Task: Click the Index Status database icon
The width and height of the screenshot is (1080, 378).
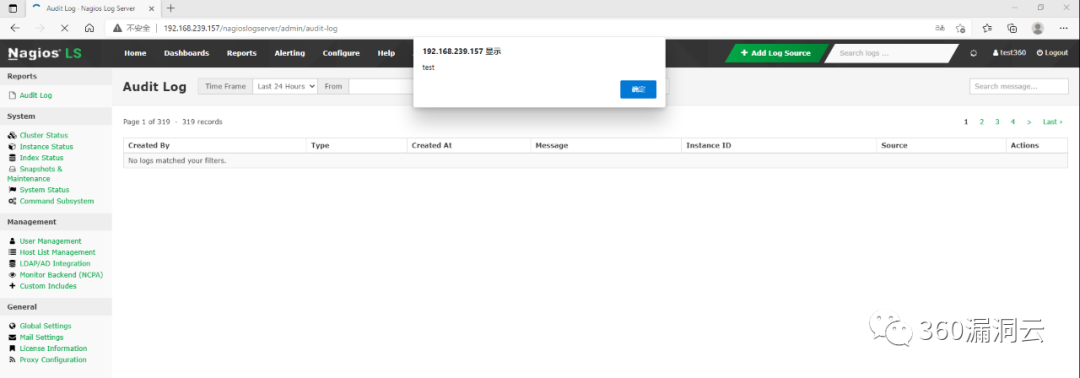Action: click(x=12, y=158)
